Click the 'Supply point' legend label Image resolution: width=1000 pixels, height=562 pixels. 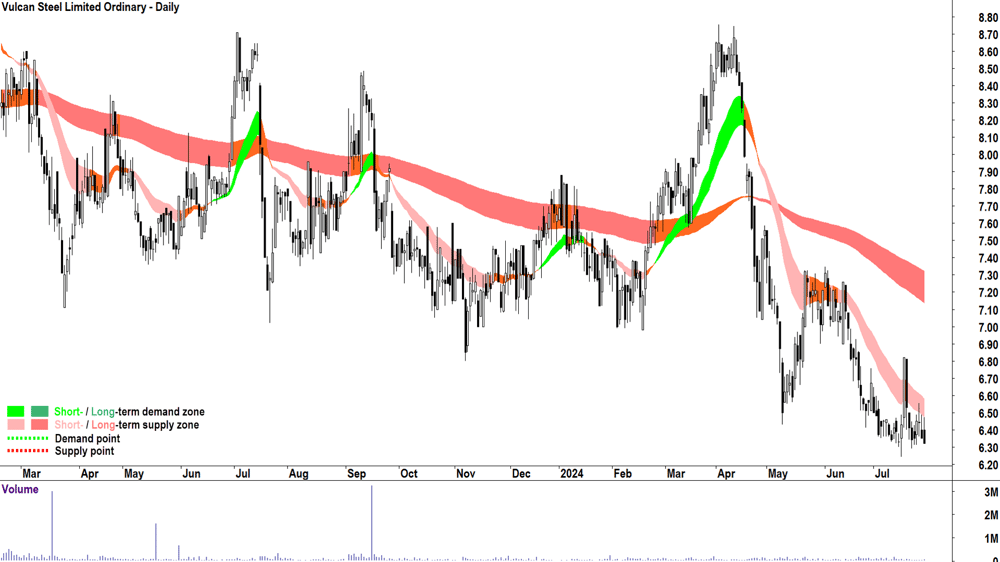(x=84, y=451)
